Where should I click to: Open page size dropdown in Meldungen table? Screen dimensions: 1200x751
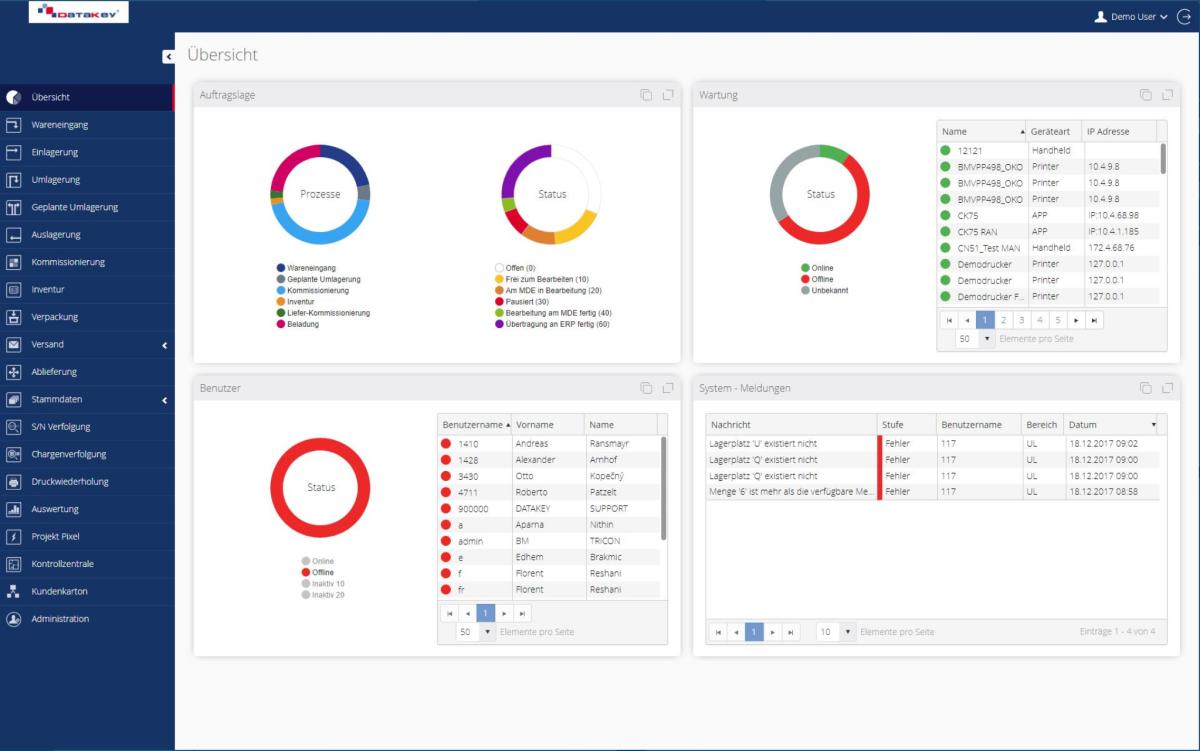[848, 632]
